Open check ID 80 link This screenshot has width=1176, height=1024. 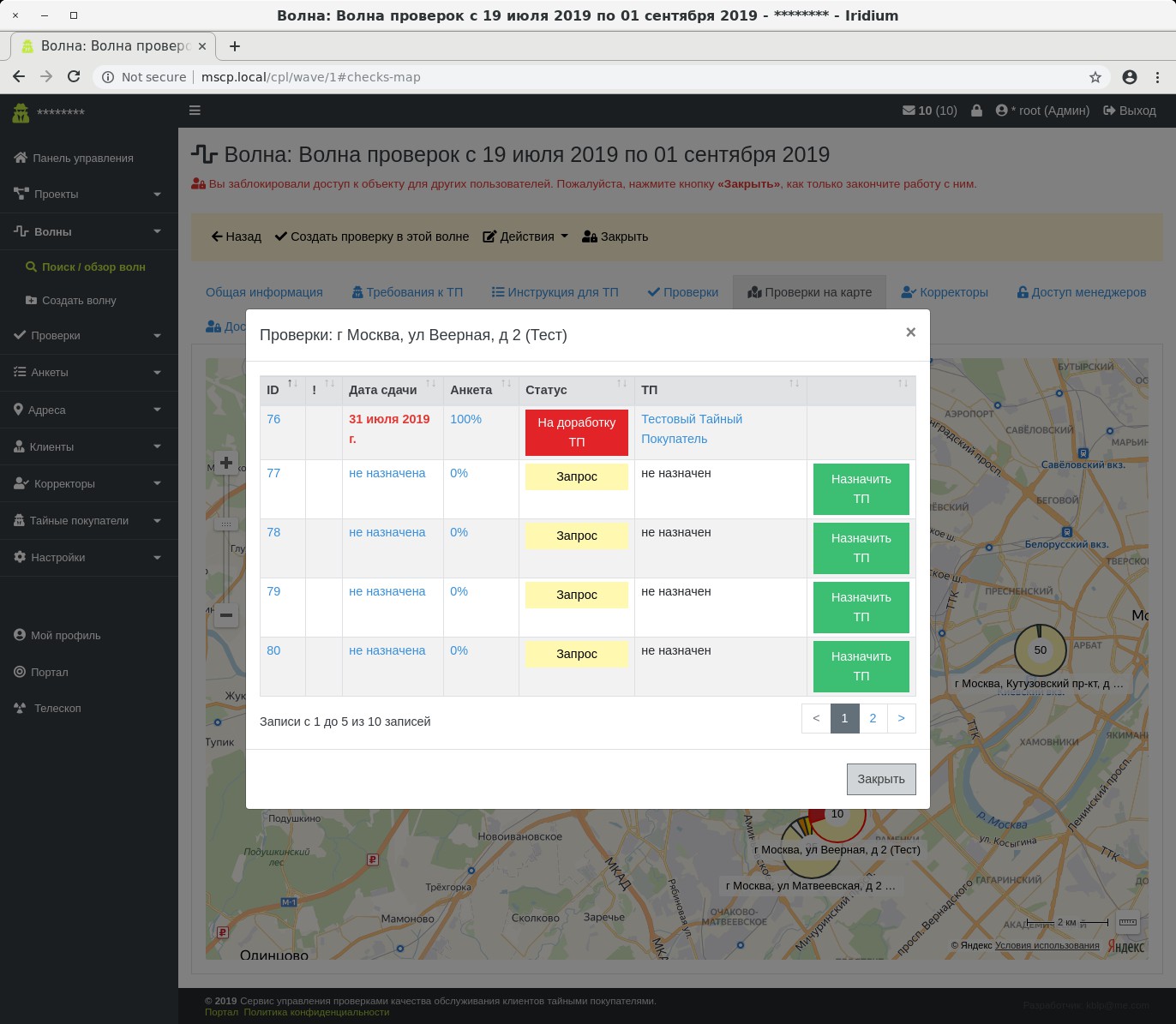click(x=273, y=650)
